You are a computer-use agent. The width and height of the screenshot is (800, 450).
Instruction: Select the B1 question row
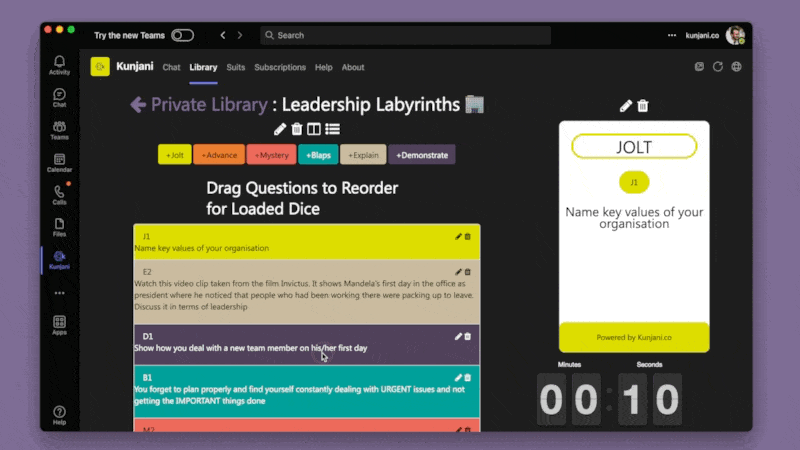[x=307, y=391]
